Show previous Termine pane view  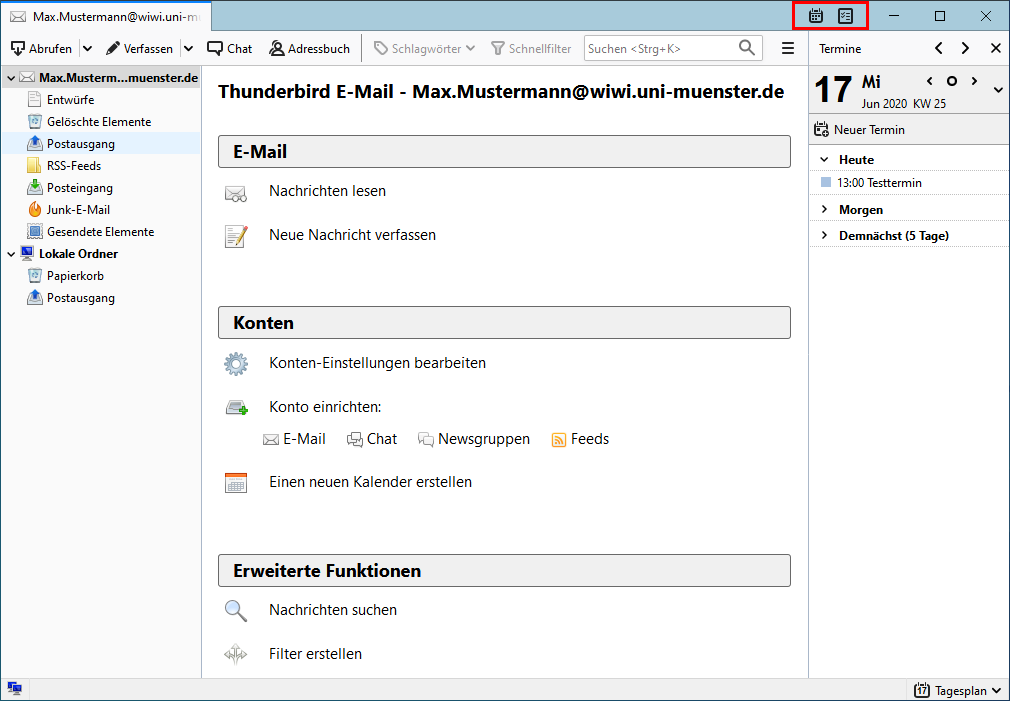pos(939,48)
